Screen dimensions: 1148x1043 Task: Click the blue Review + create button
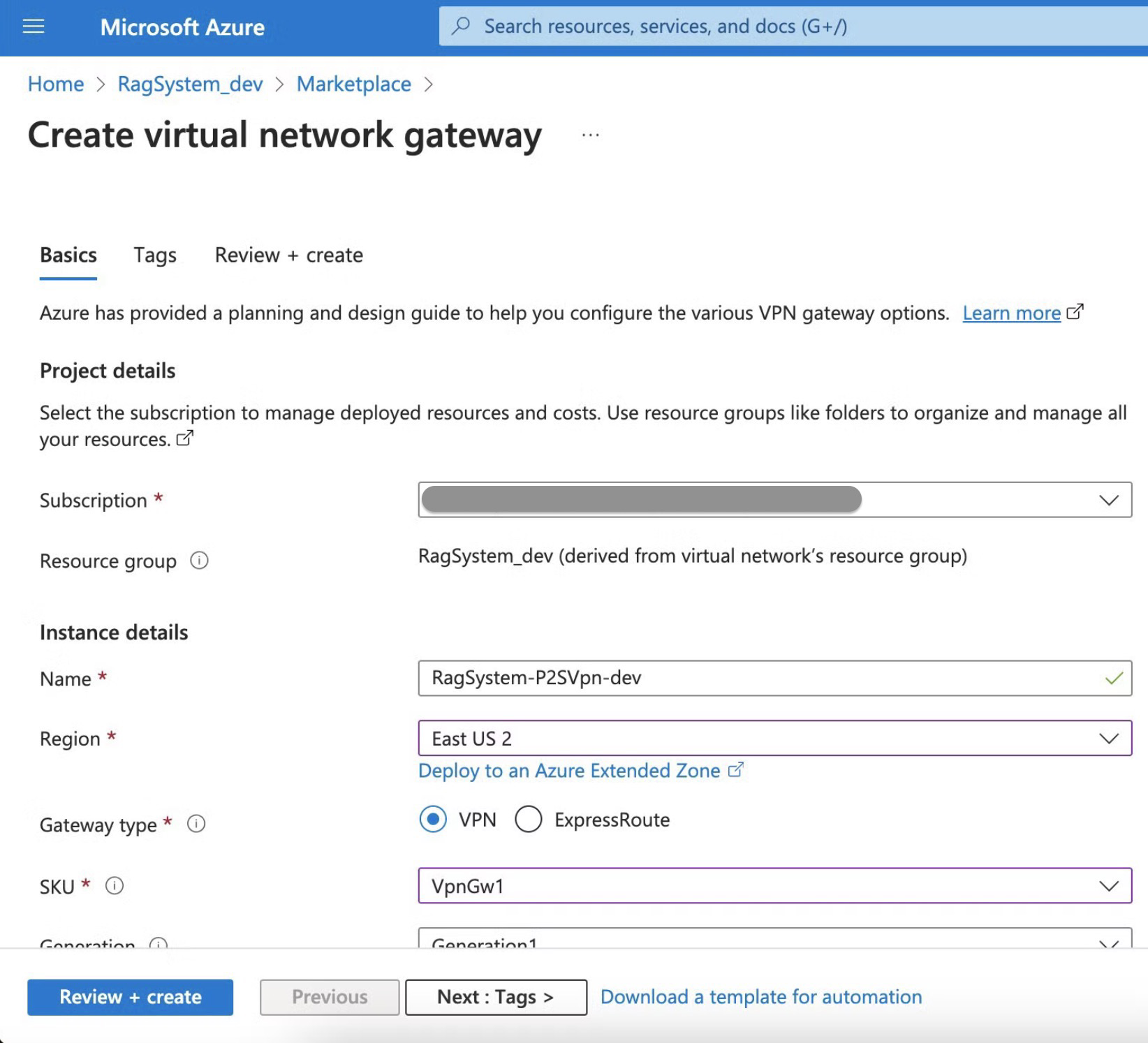pyautogui.click(x=131, y=997)
